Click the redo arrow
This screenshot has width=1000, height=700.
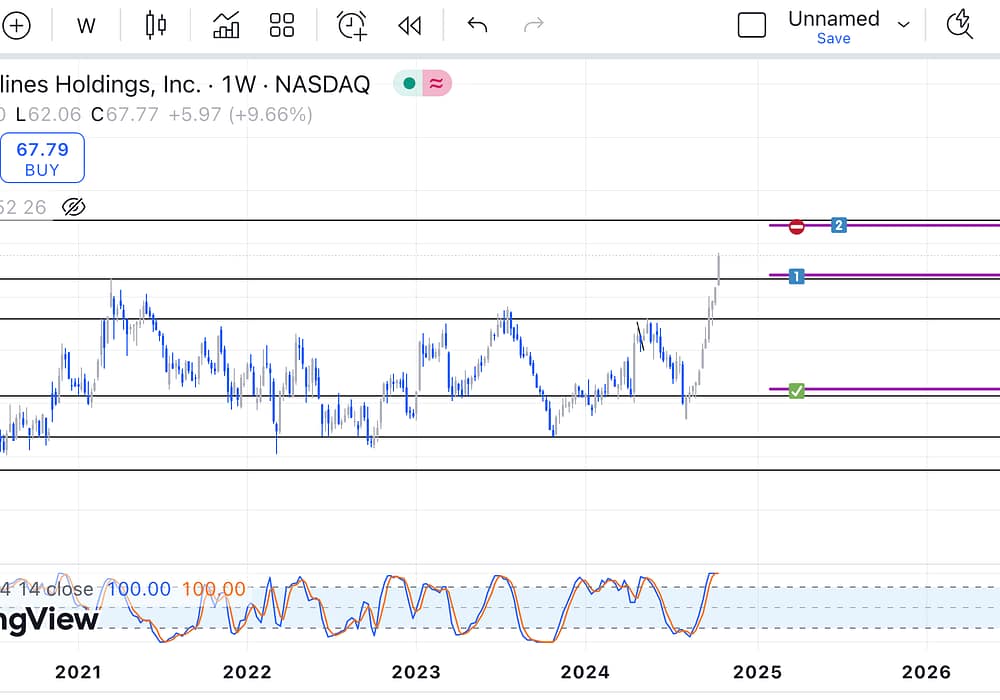coord(534,26)
